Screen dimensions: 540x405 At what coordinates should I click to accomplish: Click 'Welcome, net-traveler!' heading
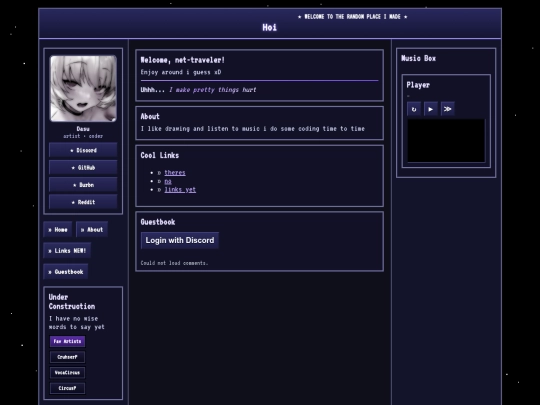tap(183, 60)
